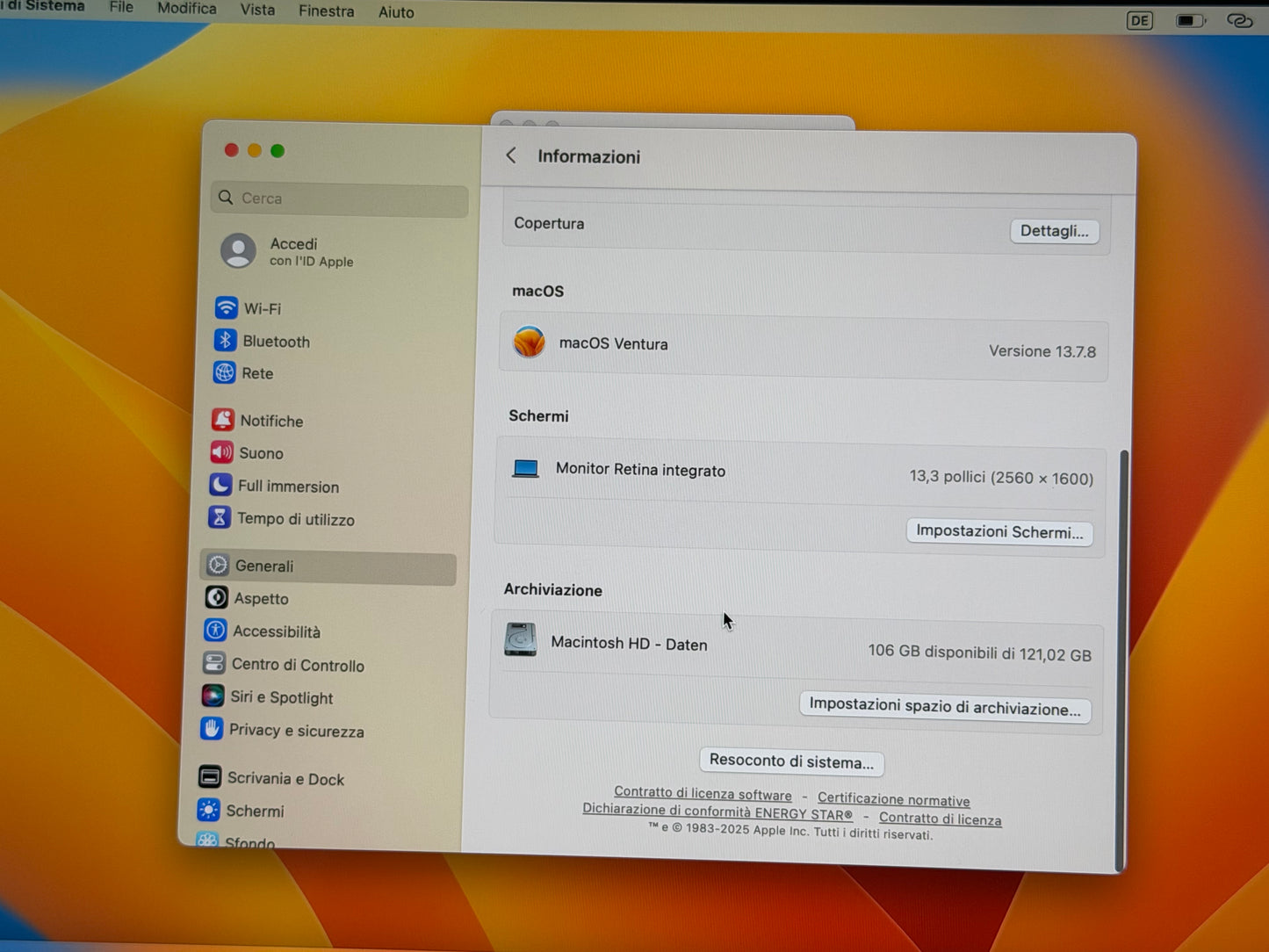Click the Informazioni pane vertical scrollbar
1269x952 pixels.
point(1121,660)
